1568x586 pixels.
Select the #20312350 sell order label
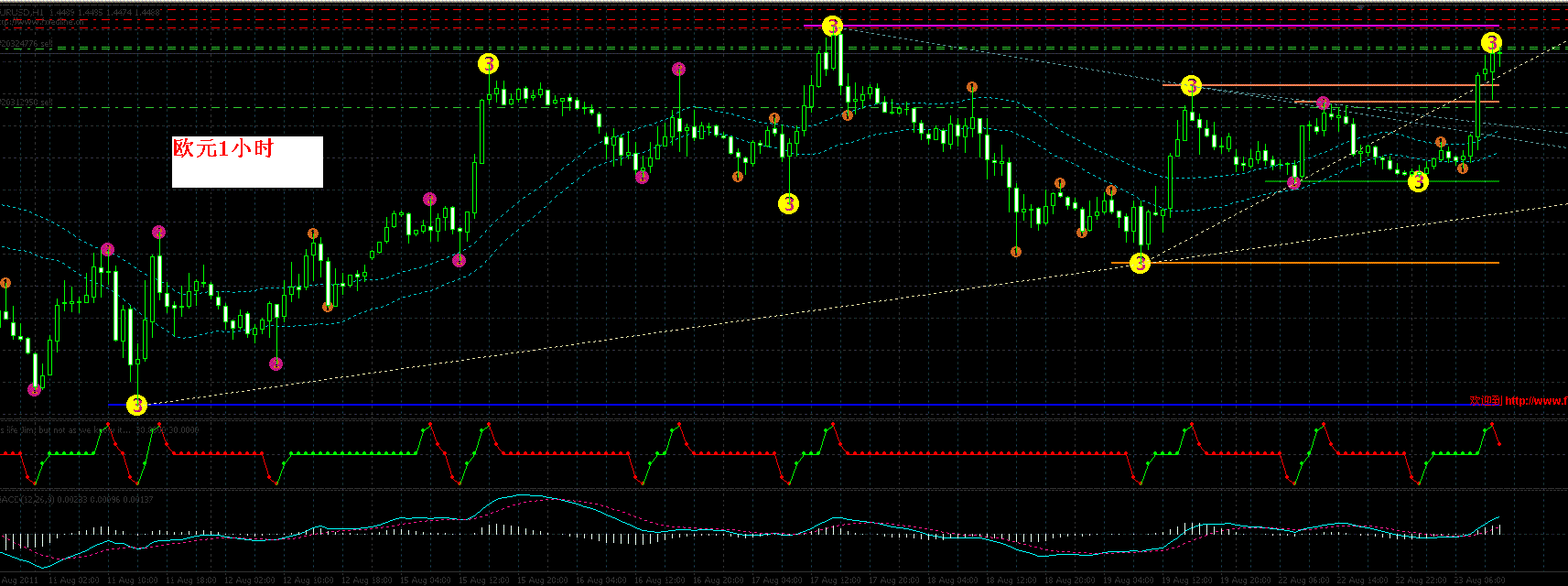coord(27,103)
